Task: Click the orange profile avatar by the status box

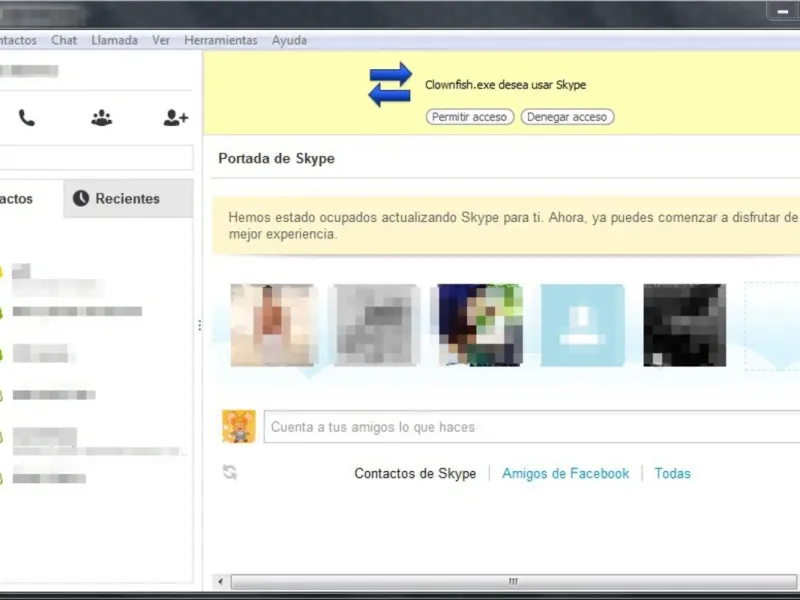Action: click(x=239, y=427)
